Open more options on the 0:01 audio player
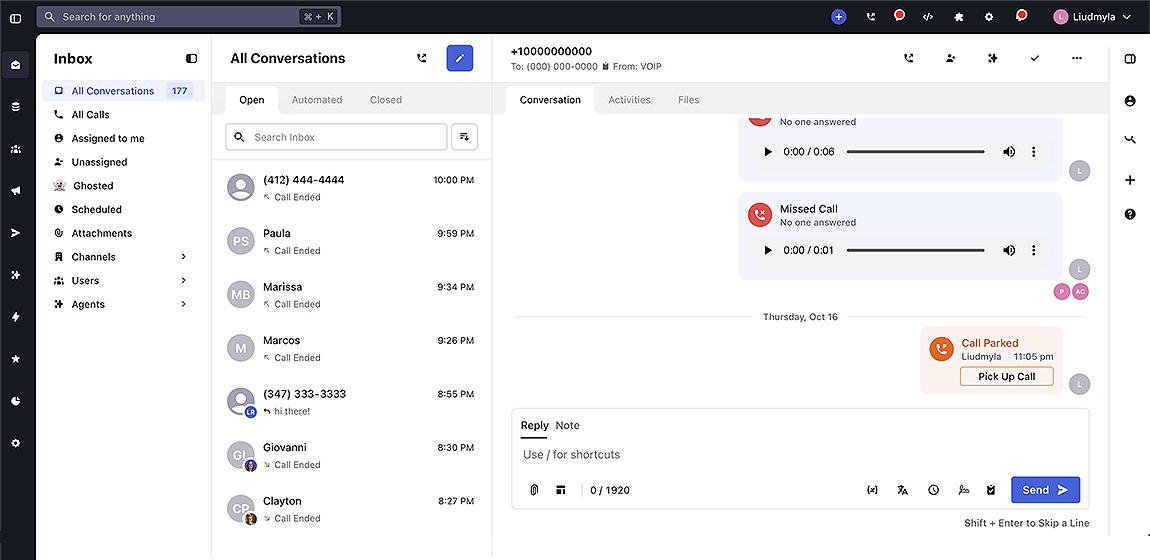Image resolution: width=1150 pixels, height=560 pixels. pos(1033,250)
